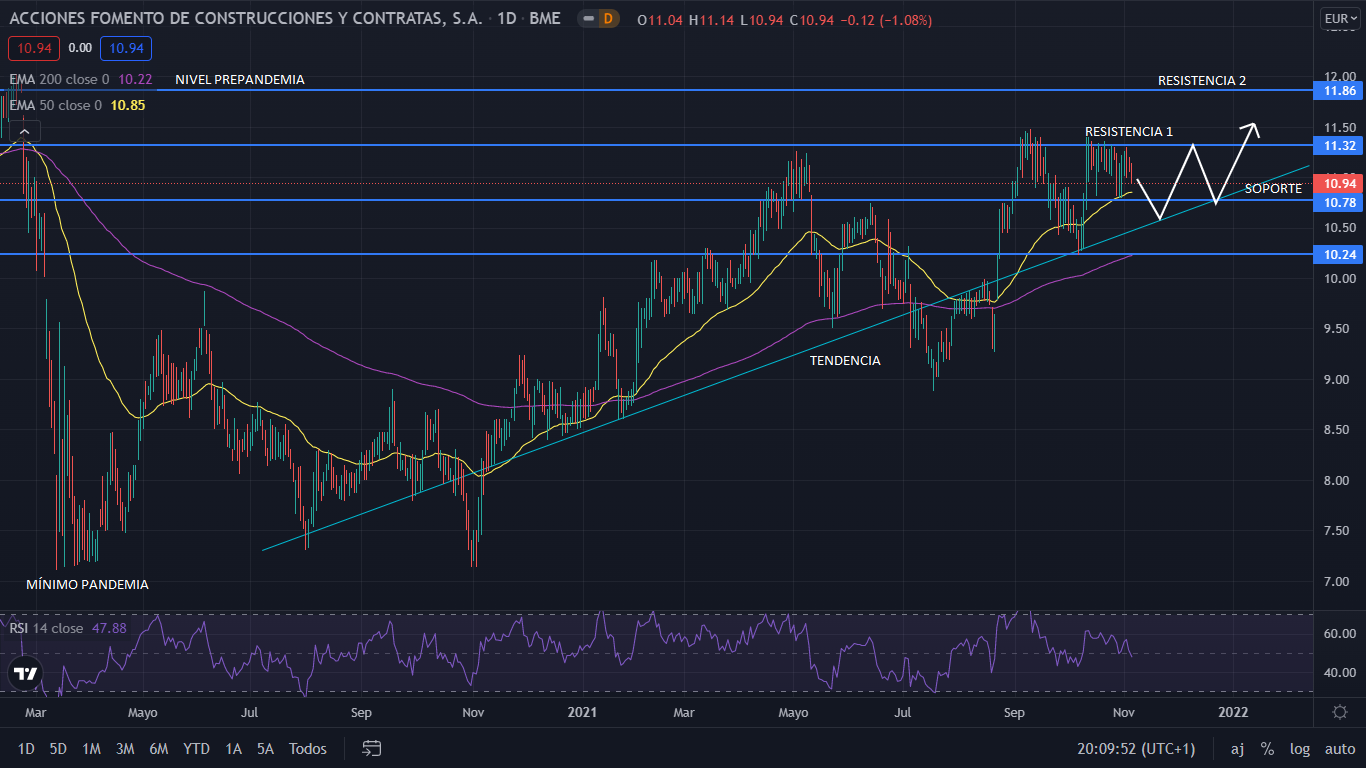Click the grey market status indicator pill
This screenshot has height=768, width=1366.
click(586, 19)
